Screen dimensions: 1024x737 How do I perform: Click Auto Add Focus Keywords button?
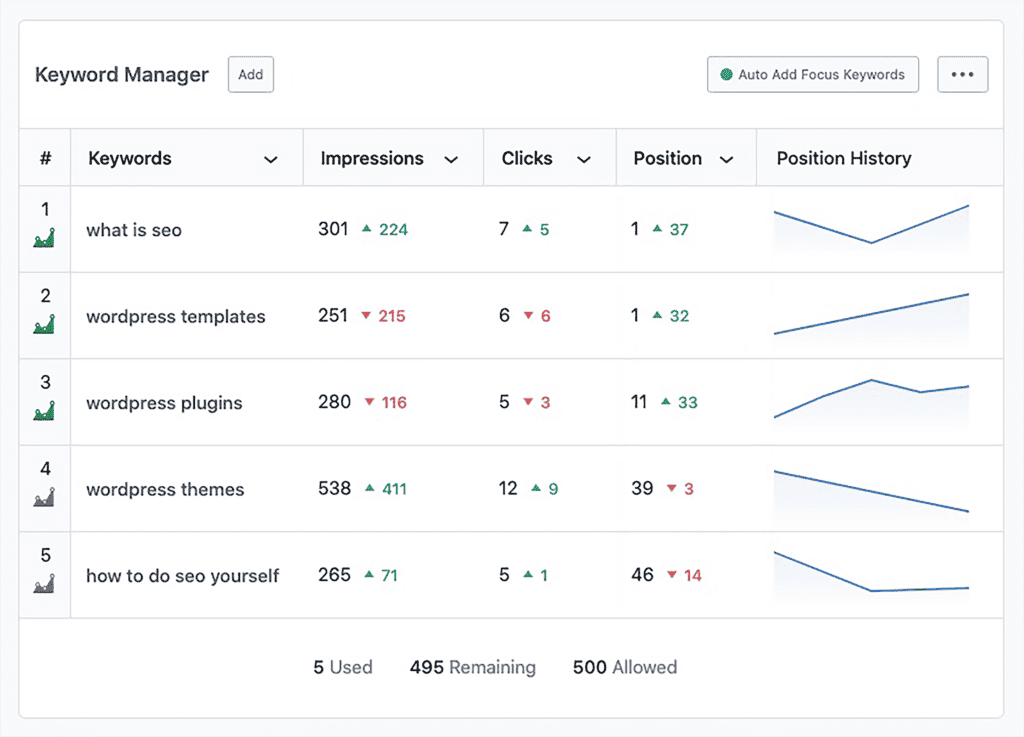click(812, 75)
